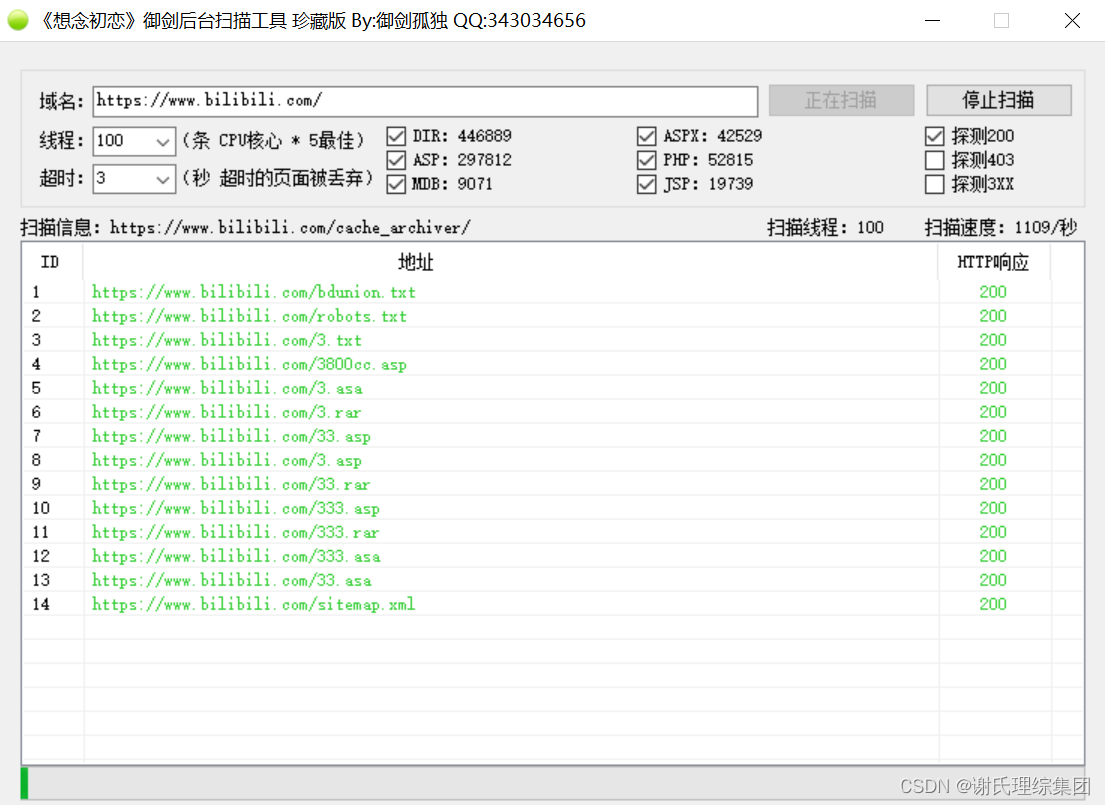
Task: Toggle the ASPX dictionary checkbox
Action: point(646,136)
